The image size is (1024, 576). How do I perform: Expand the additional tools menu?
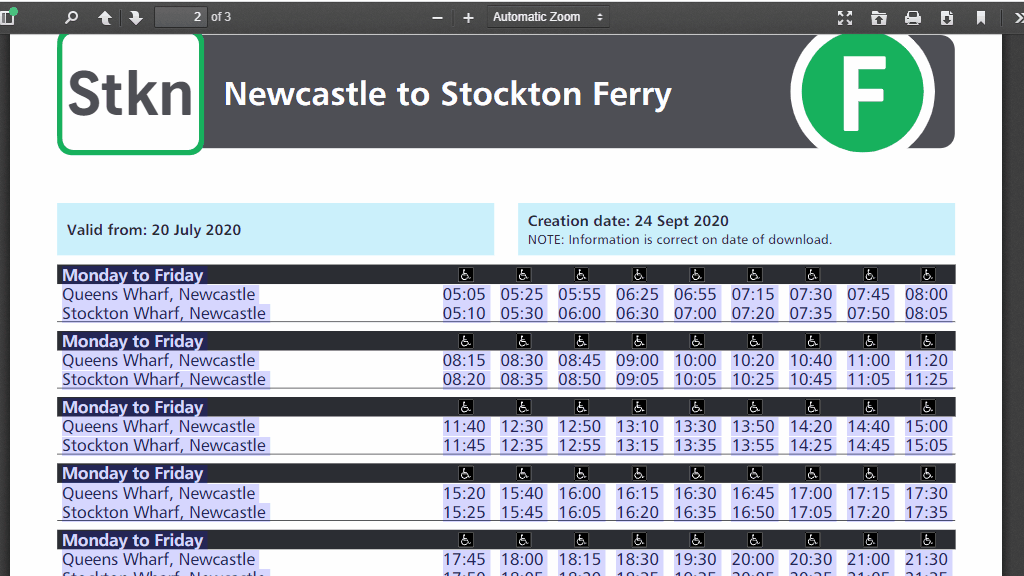(x=1017, y=17)
